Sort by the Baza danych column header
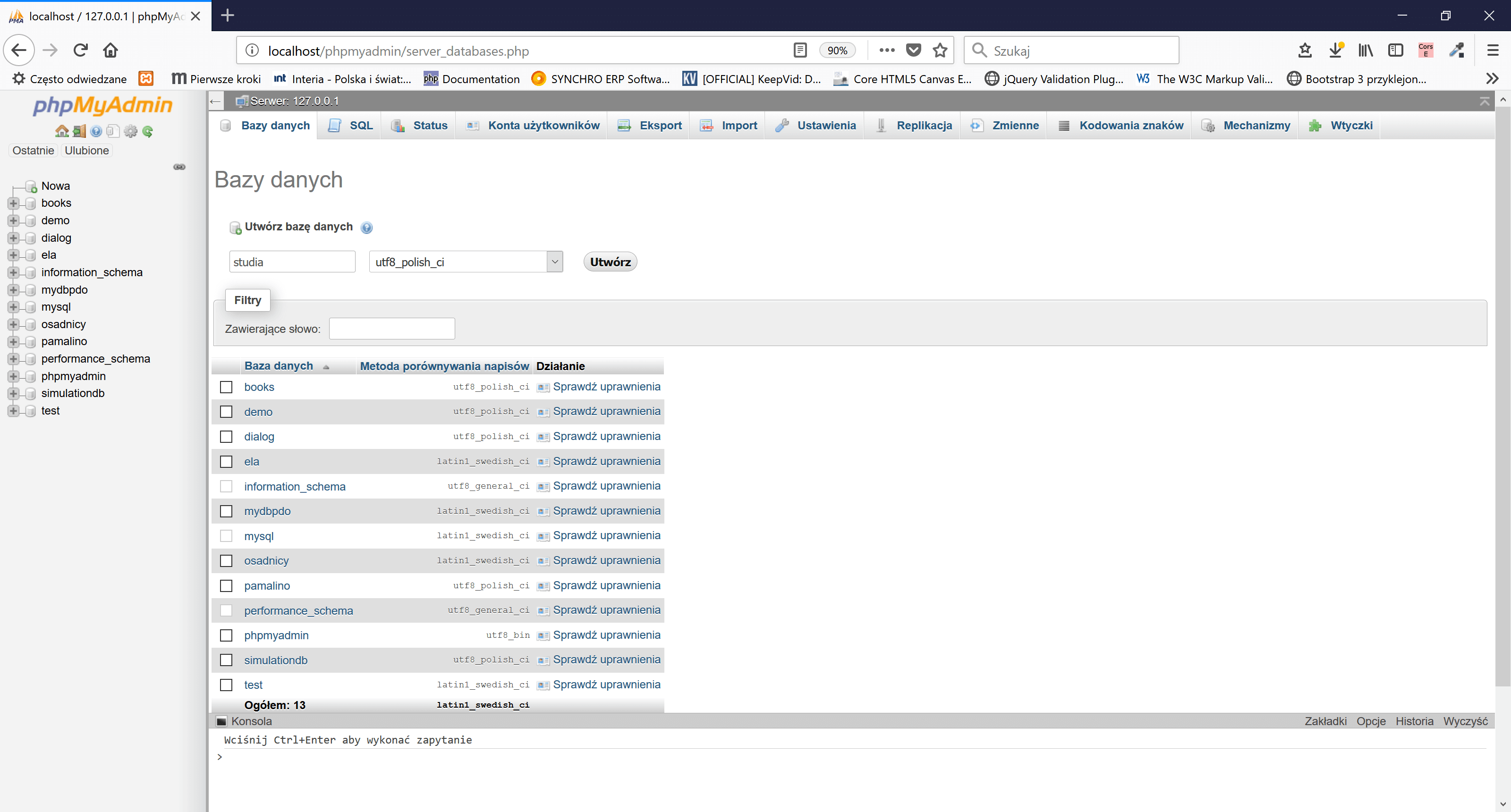This screenshot has height=812, width=1511. pos(279,366)
